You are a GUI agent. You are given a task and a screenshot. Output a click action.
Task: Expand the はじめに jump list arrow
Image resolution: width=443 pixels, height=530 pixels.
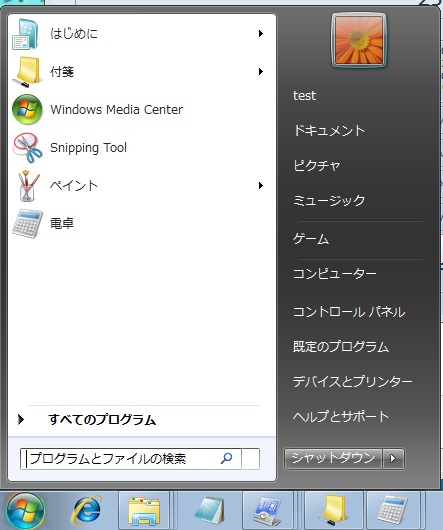261,33
